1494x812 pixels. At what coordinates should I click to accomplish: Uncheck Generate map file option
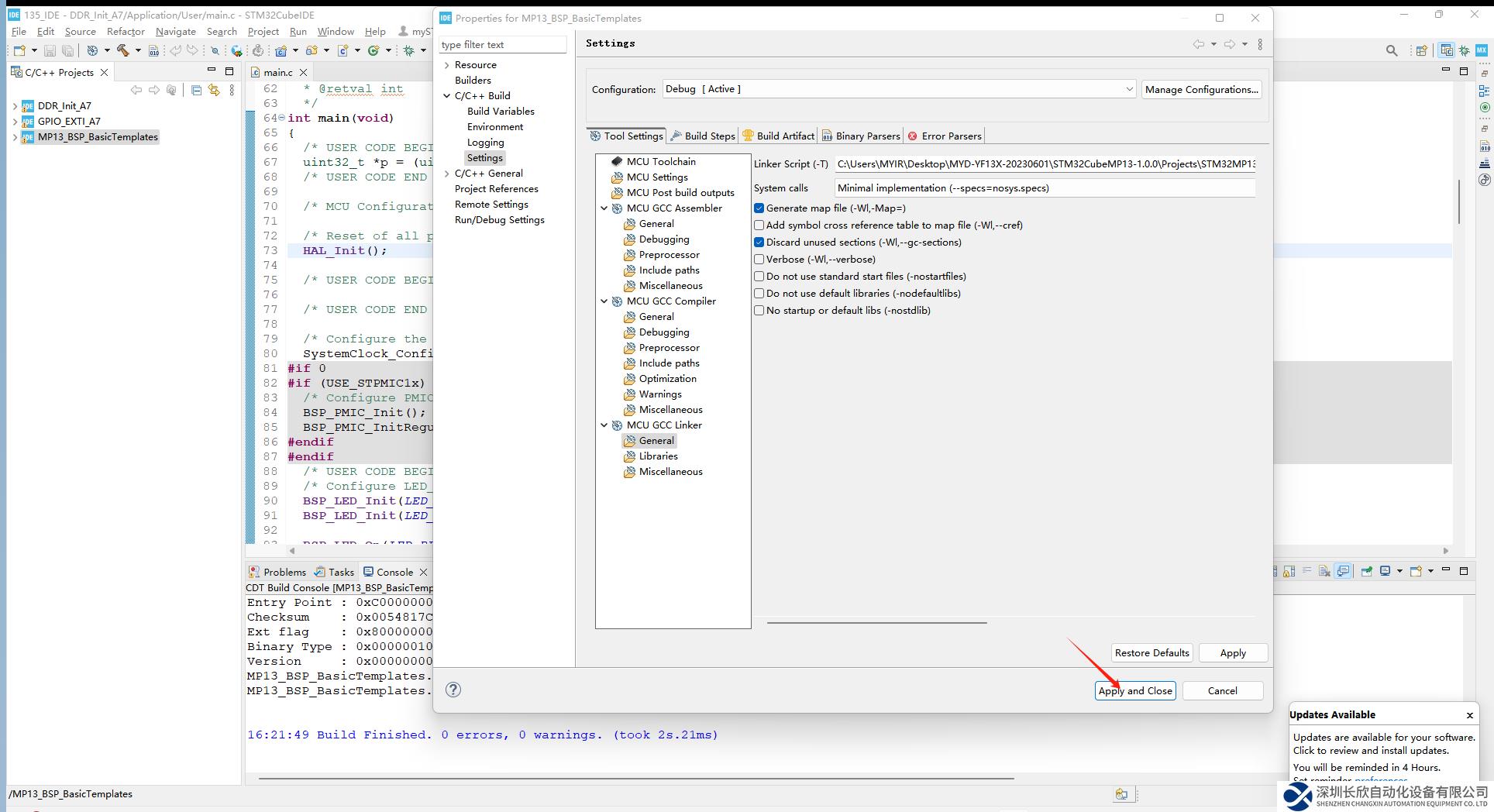coord(759,208)
